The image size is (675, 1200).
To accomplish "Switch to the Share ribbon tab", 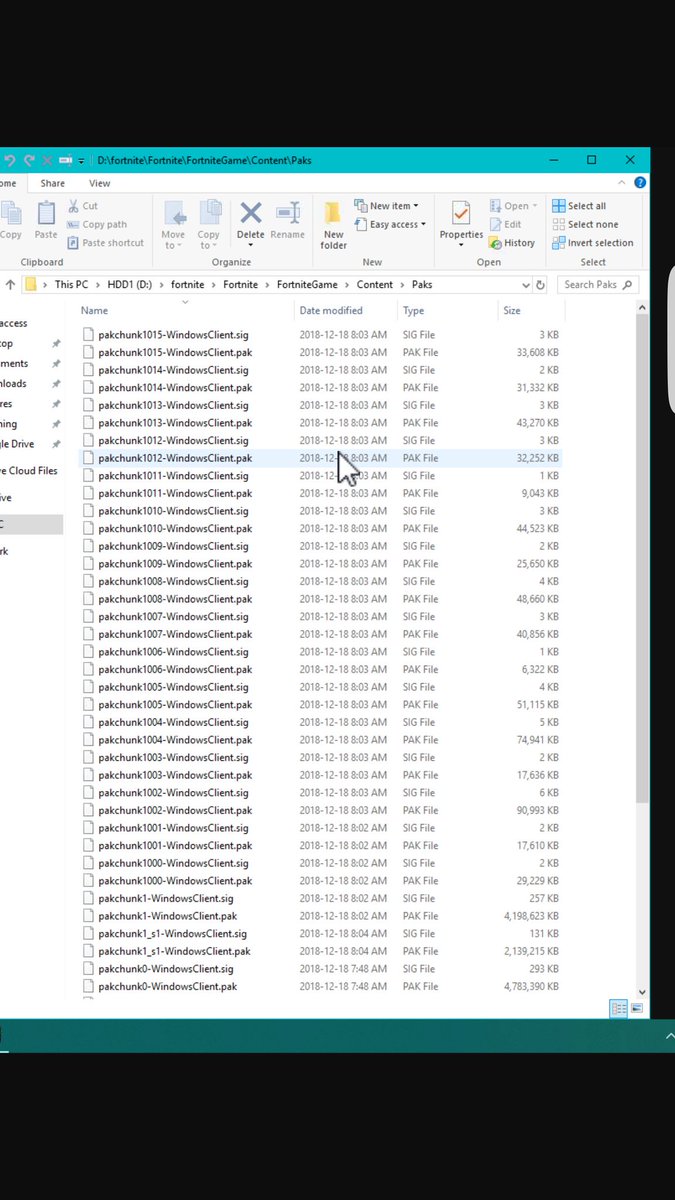I will pos(53,183).
